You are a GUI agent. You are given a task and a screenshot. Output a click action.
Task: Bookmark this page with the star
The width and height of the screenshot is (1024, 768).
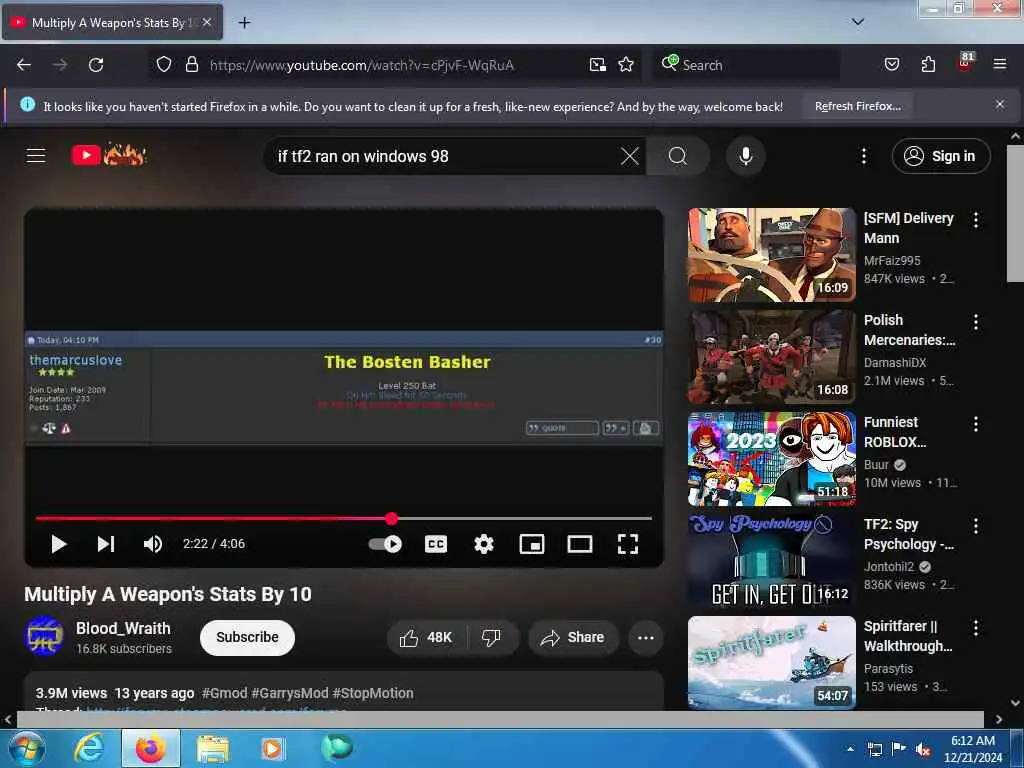click(626, 65)
